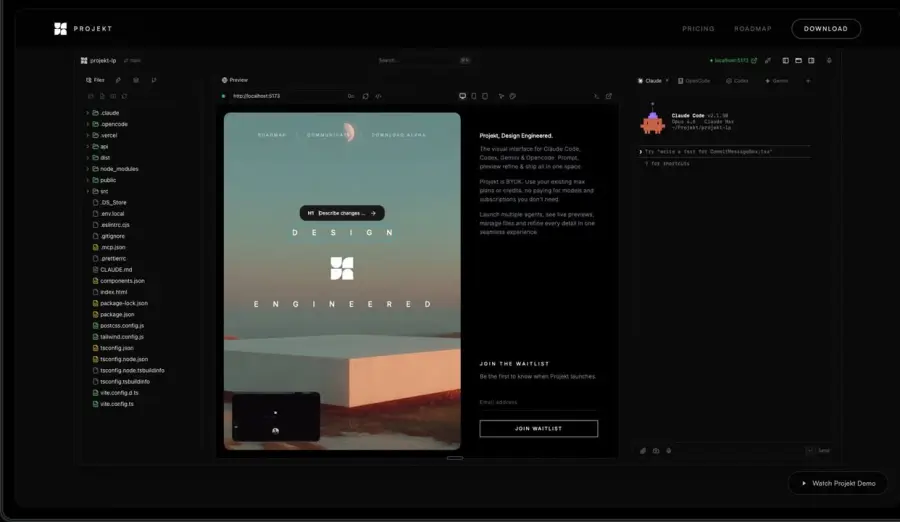900x522 pixels.
Task: Reload the preview with refresh icon
Action: tap(366, 96)
